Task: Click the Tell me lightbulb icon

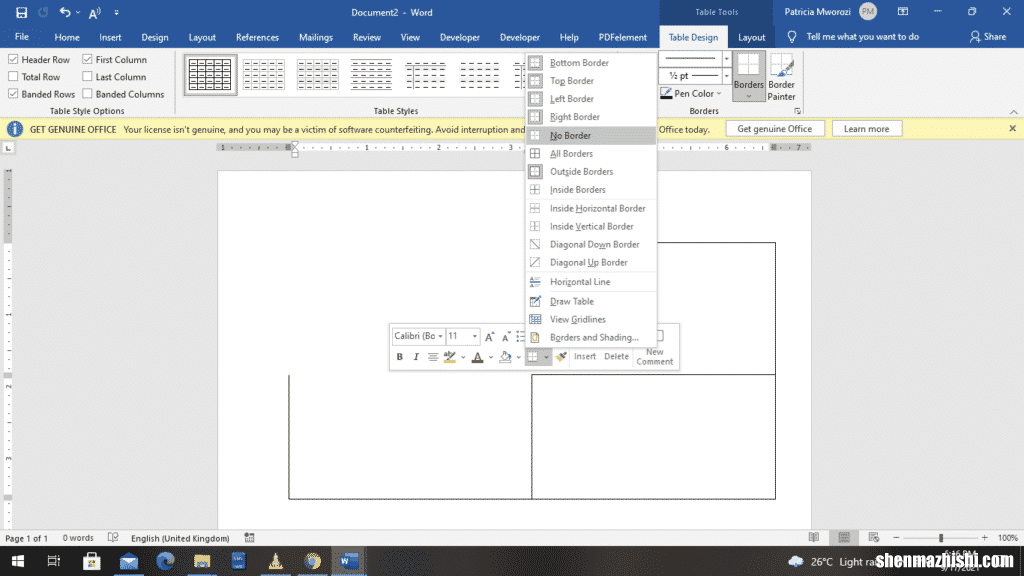Action: 792,37
